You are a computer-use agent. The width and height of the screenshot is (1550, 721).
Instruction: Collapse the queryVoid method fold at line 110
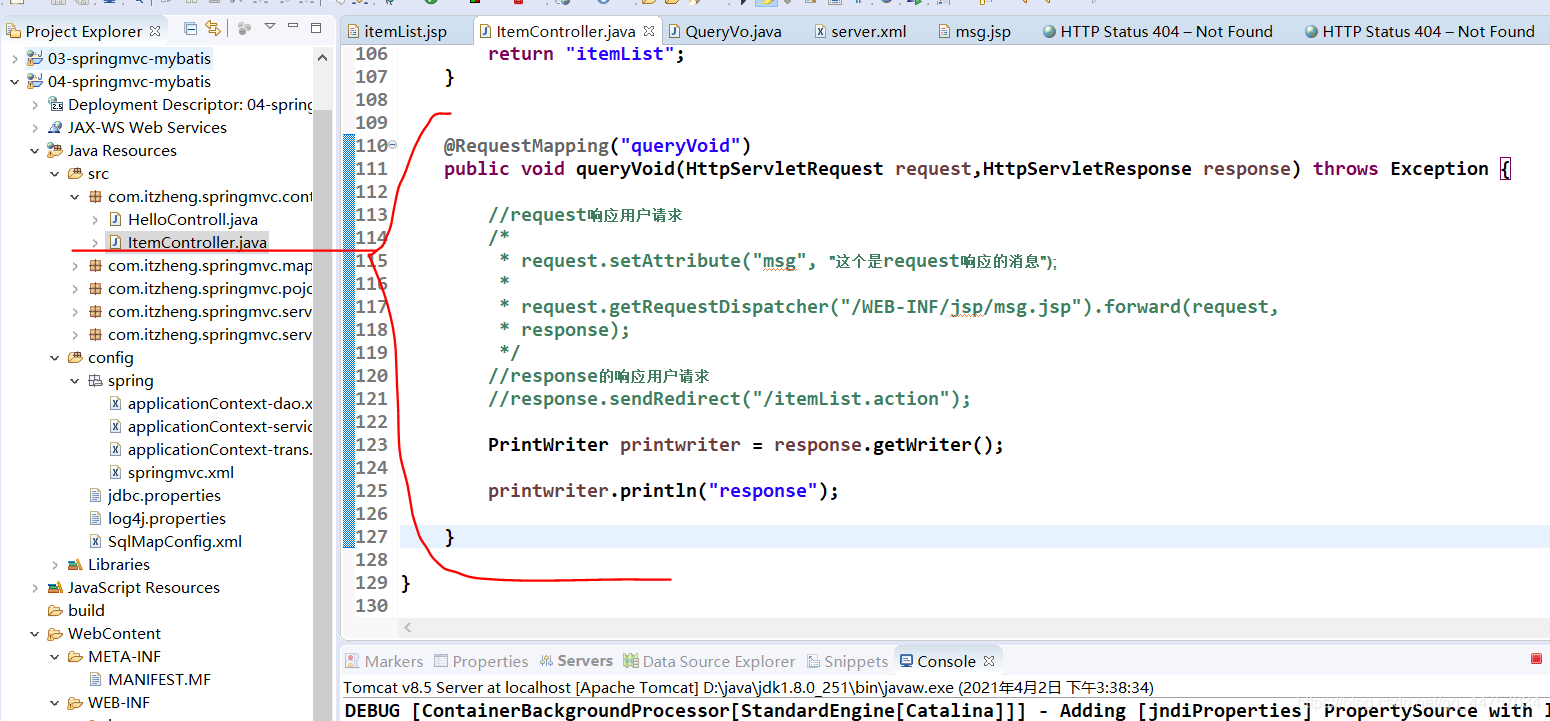tap(392, 145)
